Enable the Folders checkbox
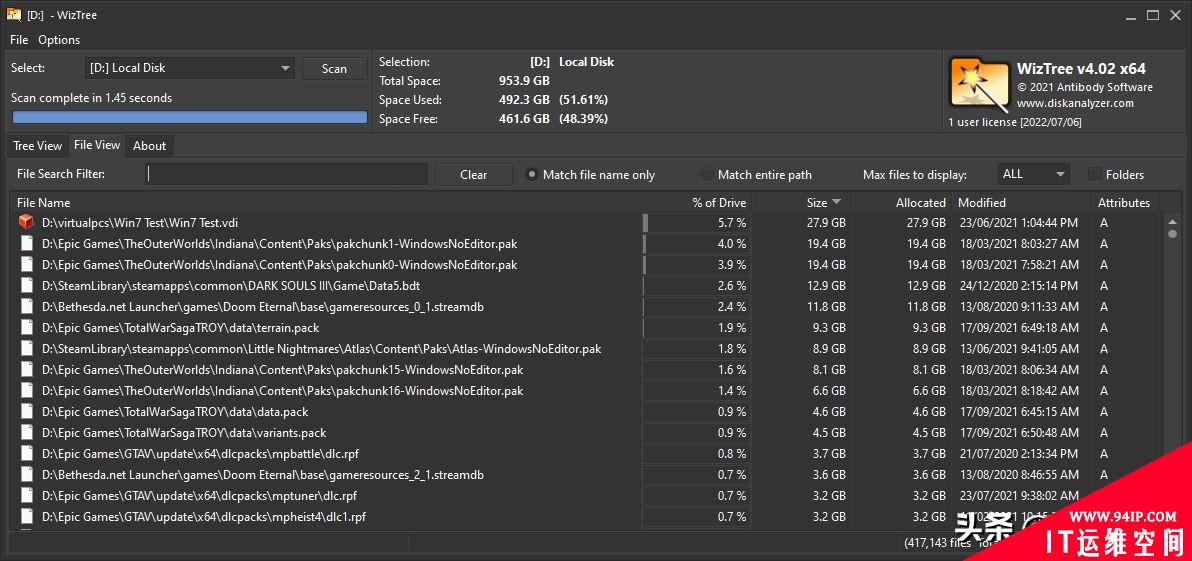Viewport: 1192px width, 561px height. [1095, 175]
